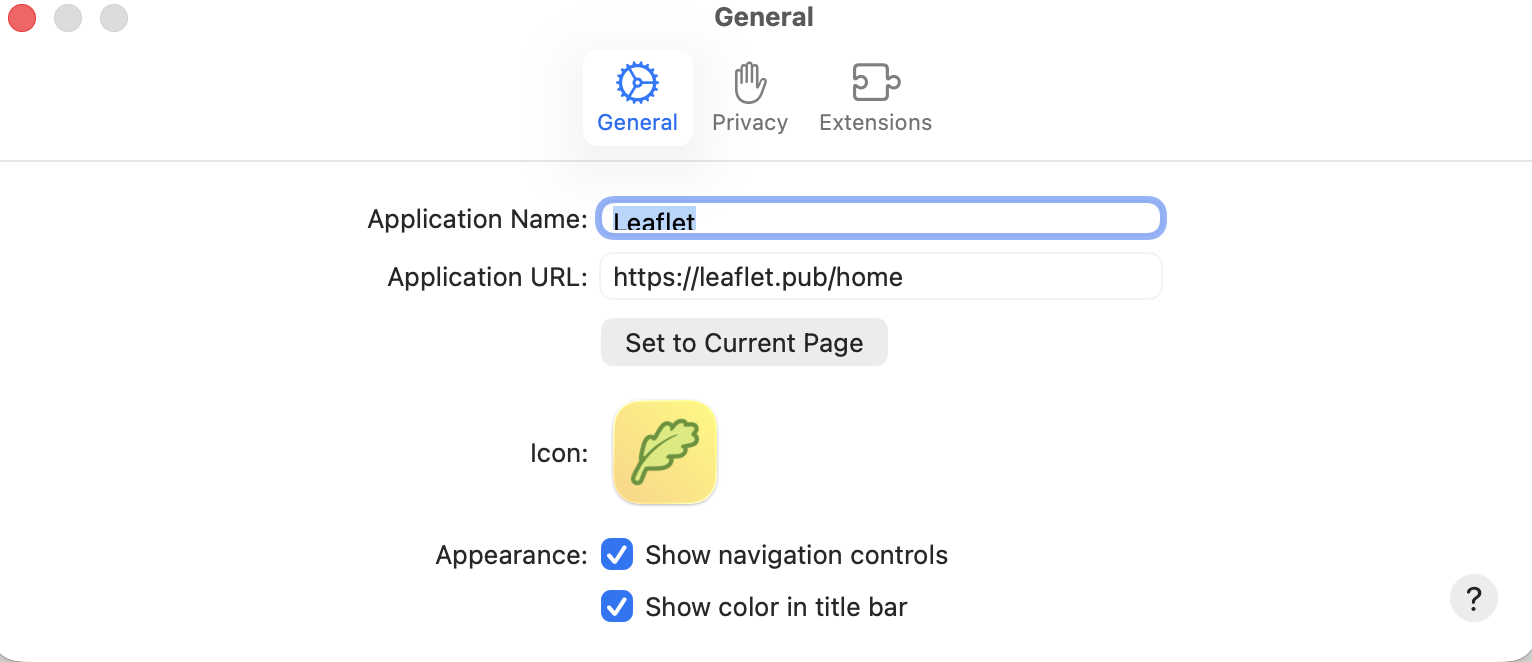Uncheck the Show color in title bar checkbox
The image size is (1532, 662).
coord(617,606)
